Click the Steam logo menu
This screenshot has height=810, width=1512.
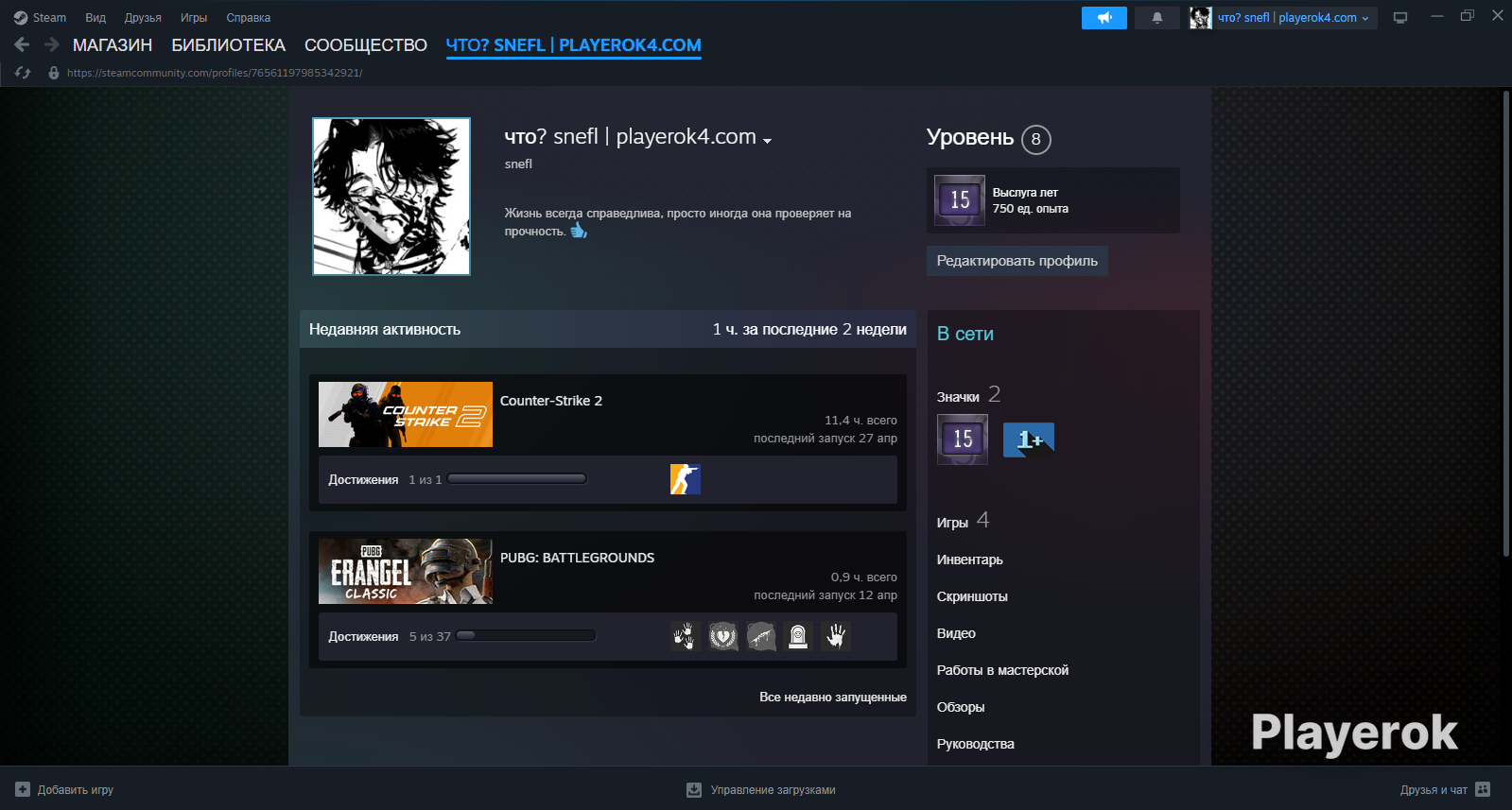(x=21, y=18)
